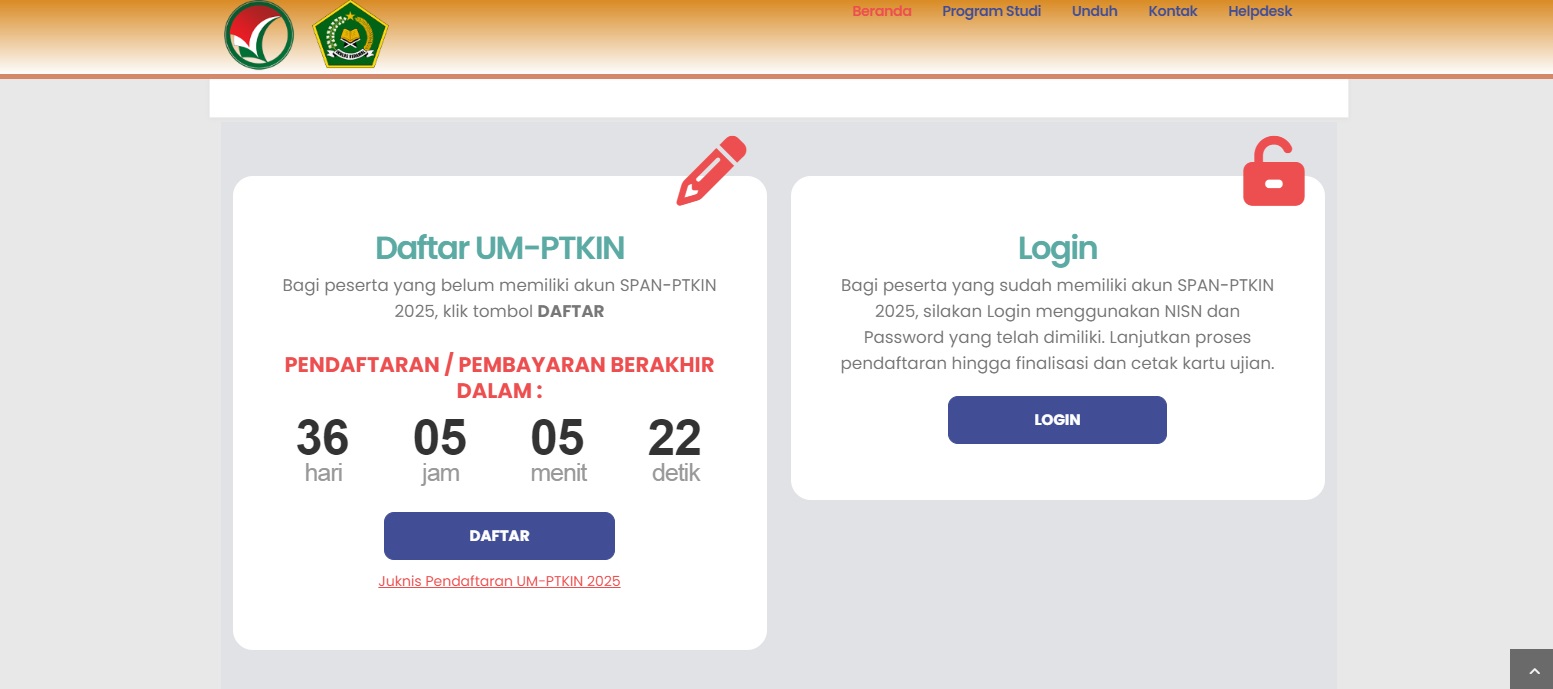1553x689 pixels.
Task: Go to the Beranda menu item
Action: click(x=881, y=12)
